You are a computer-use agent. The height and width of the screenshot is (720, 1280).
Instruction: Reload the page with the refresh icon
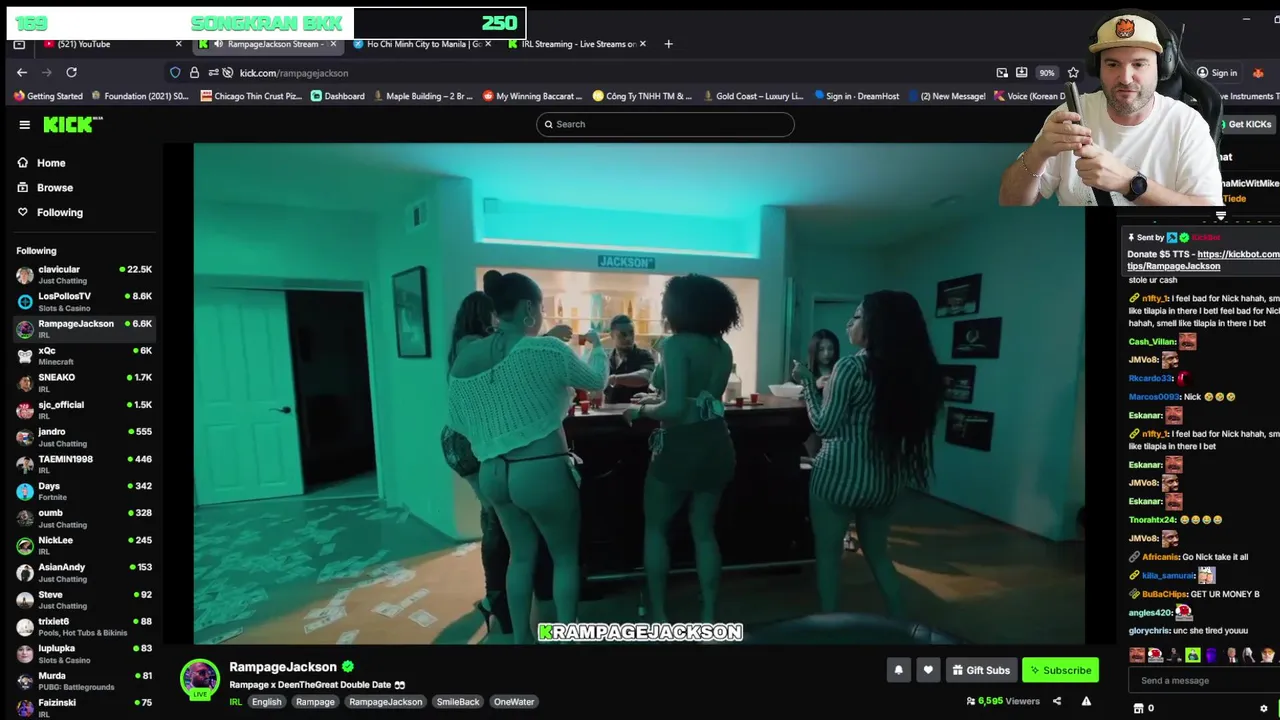71,72
